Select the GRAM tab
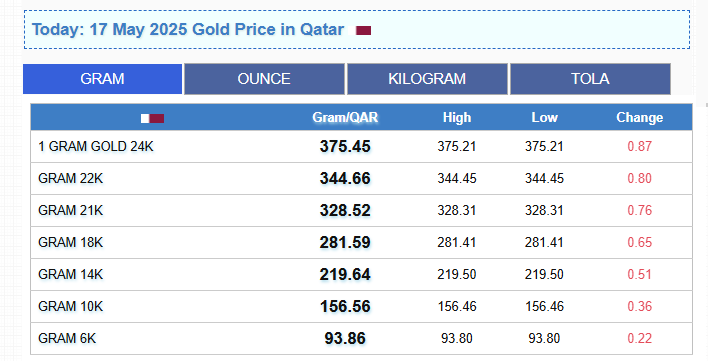This screenshot has height=361, width=708. [102, 79]
